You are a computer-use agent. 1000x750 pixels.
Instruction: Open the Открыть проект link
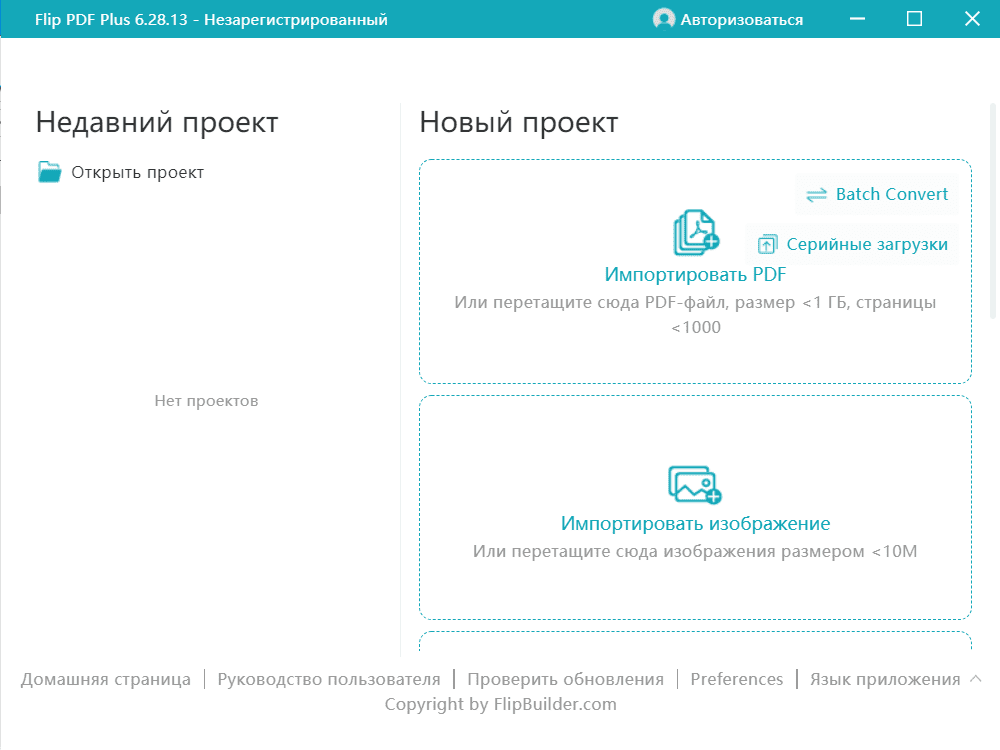pos(137,173)
